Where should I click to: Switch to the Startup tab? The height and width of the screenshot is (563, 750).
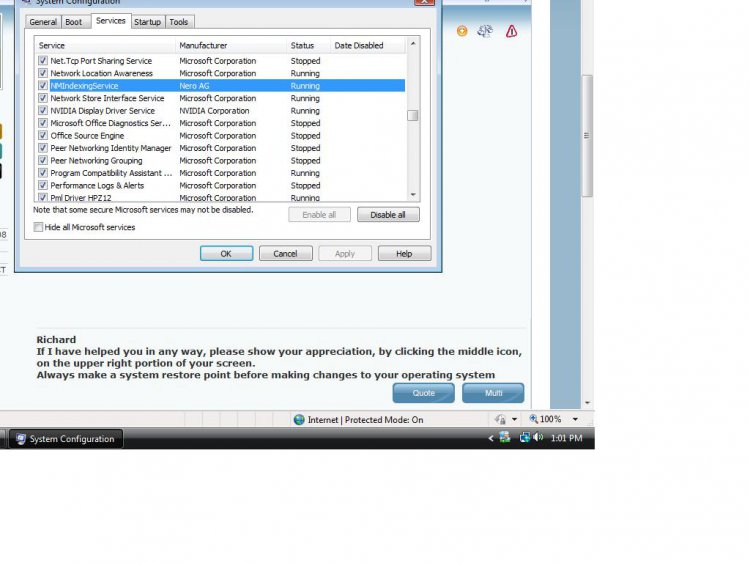(x=147, y=22)
